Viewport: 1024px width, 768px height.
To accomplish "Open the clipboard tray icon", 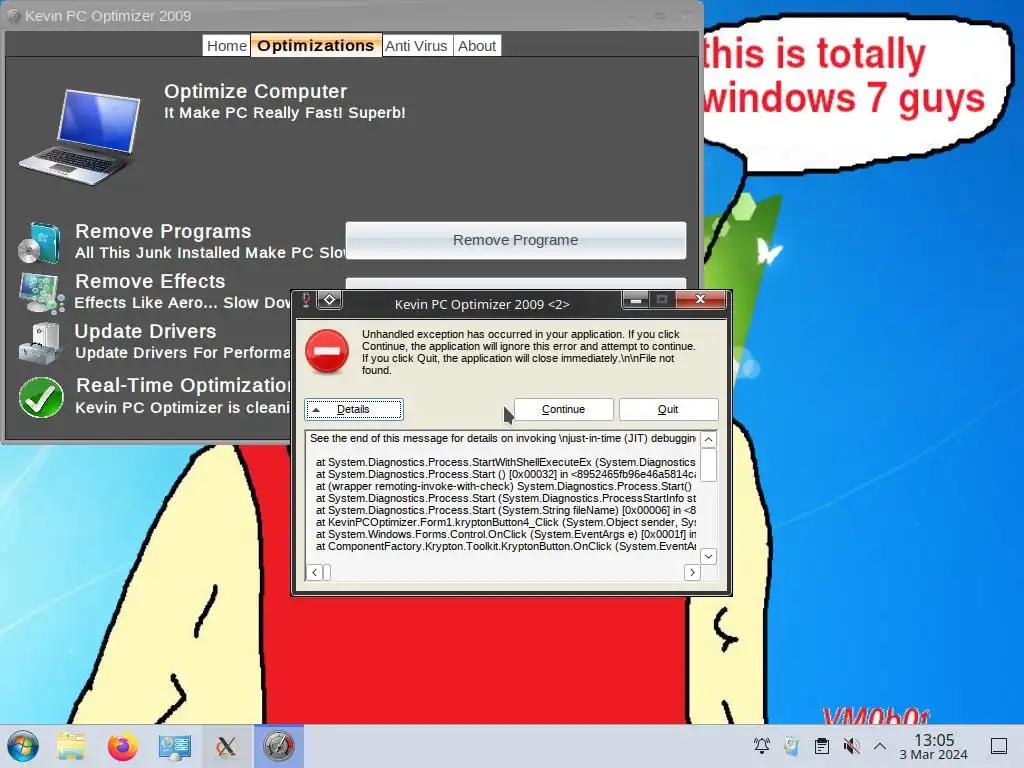I will click(x=822, y=746).
